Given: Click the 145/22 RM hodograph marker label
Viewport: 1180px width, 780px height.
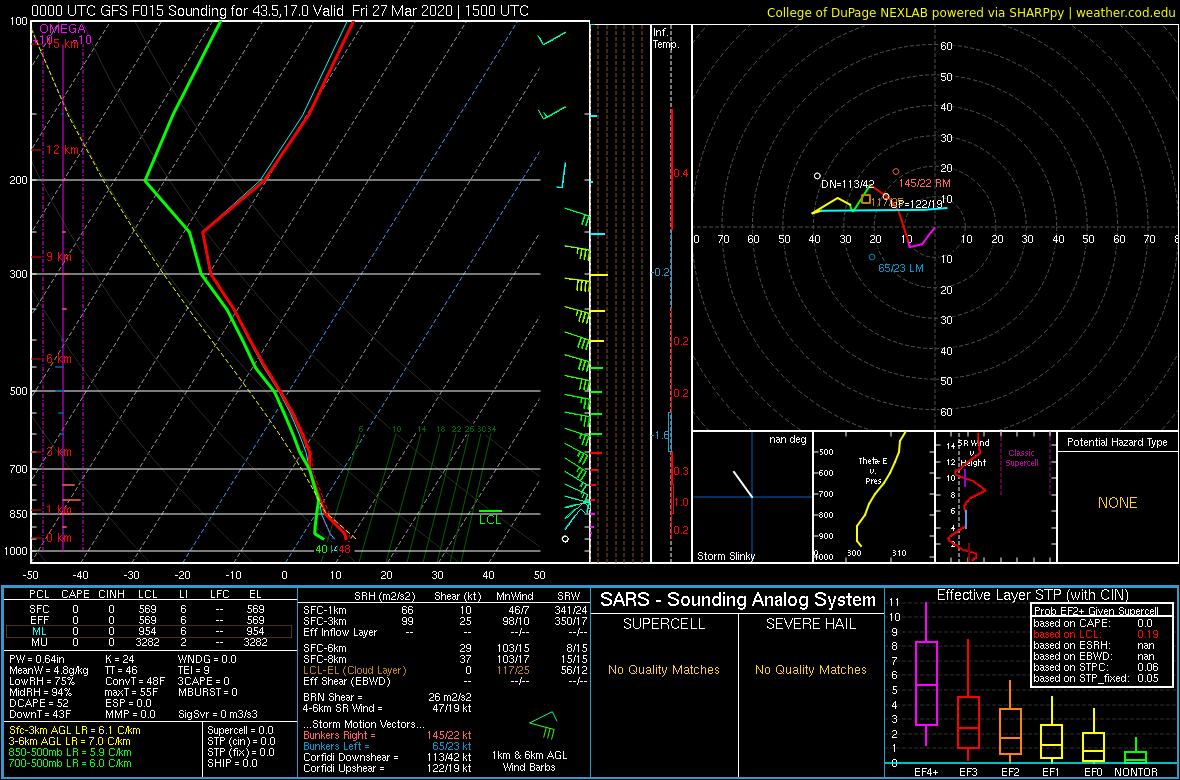Looking at the screenshot, I should [x=924, y=183].
